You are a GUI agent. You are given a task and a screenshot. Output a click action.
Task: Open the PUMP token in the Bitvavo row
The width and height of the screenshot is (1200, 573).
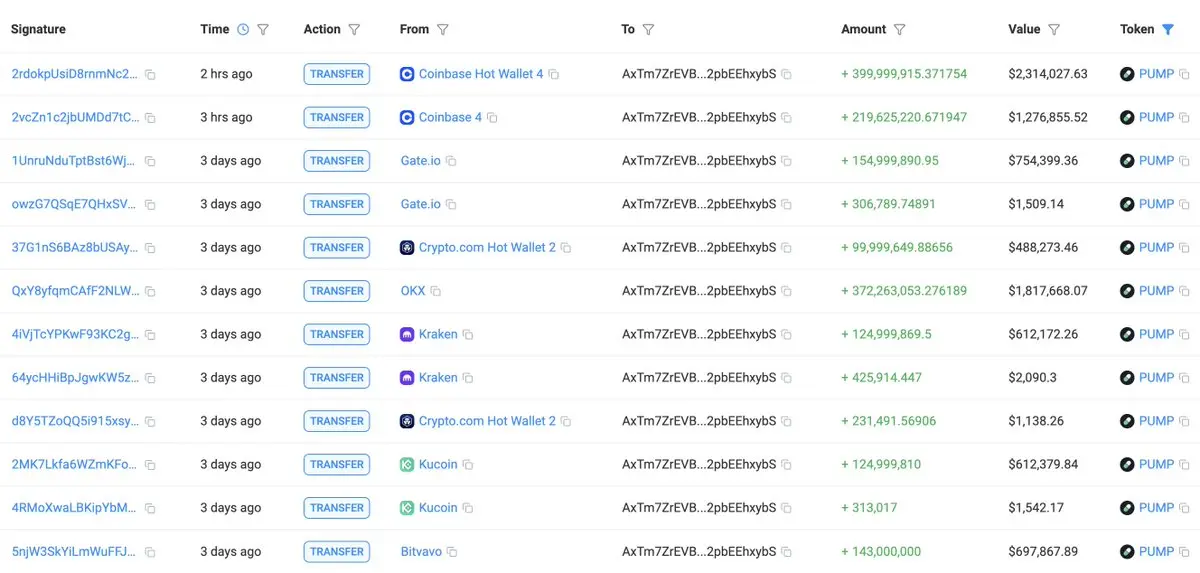1156,551
